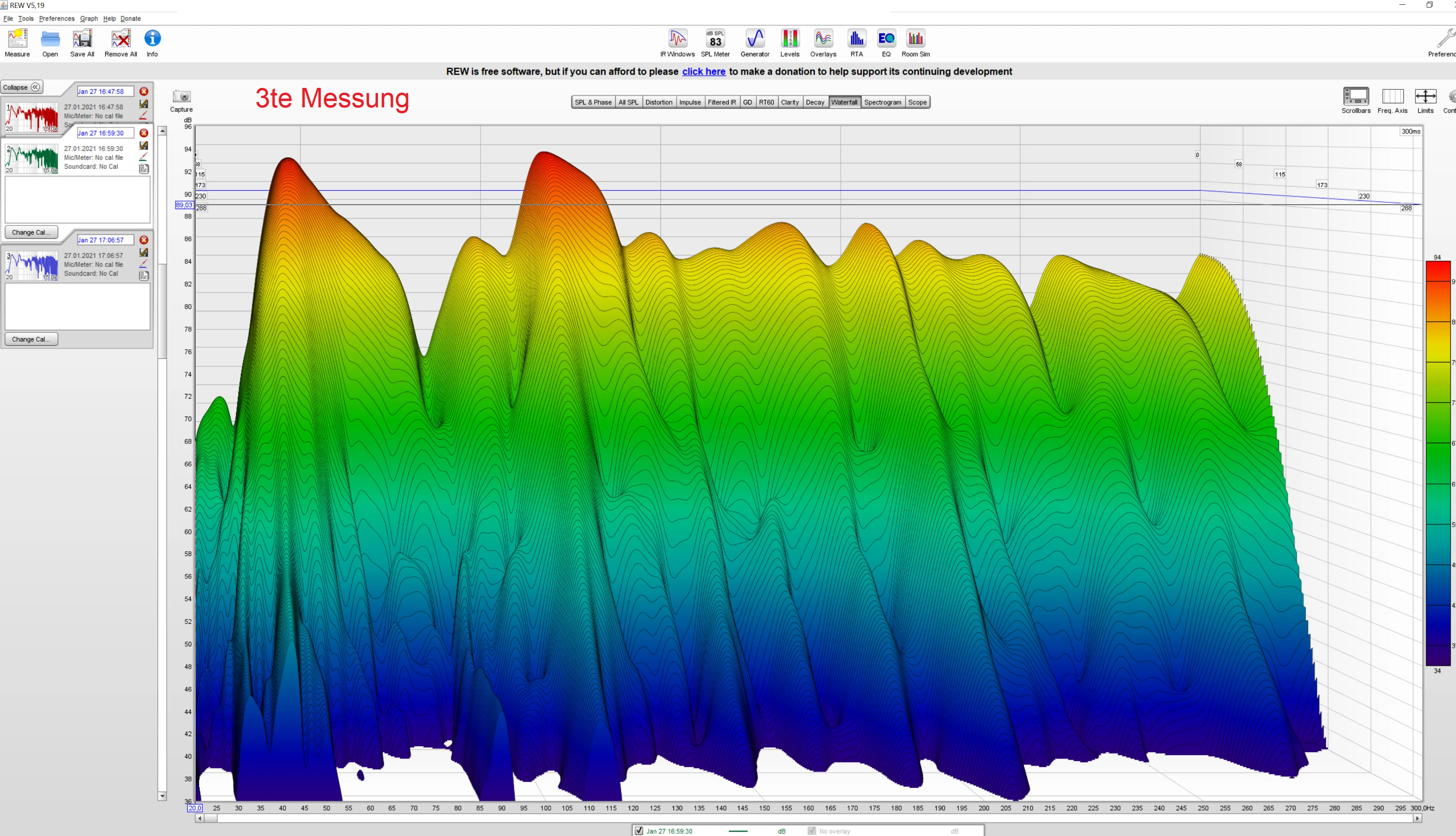This screenshot has width=1456, height=836.
Task: Switch to the Spectrogram tab
Action: (x=882, y=102)
